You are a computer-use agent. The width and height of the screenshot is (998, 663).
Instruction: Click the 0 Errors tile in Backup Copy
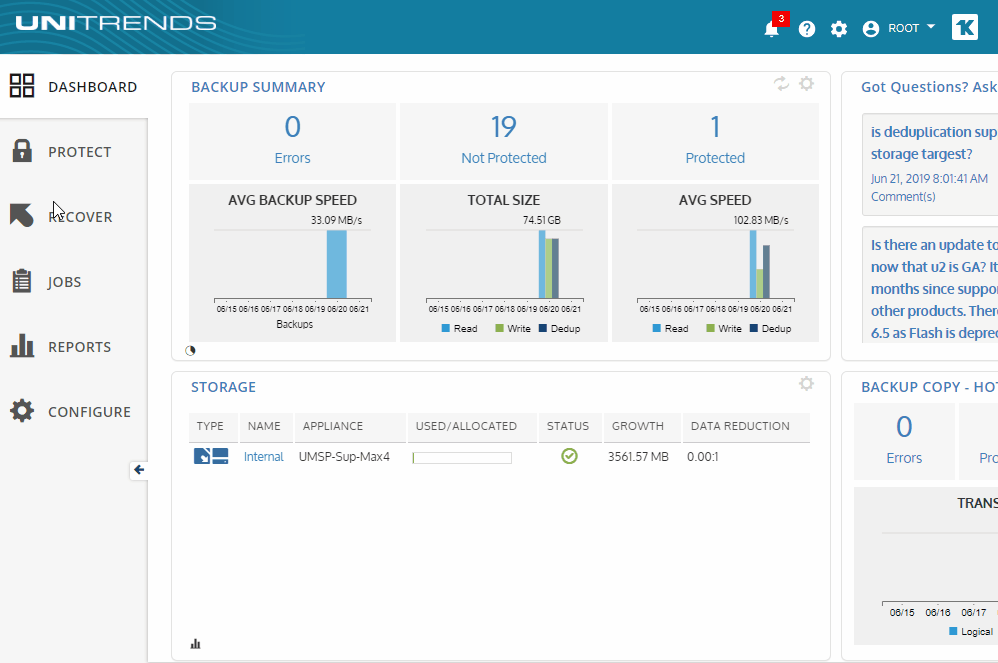904,441
